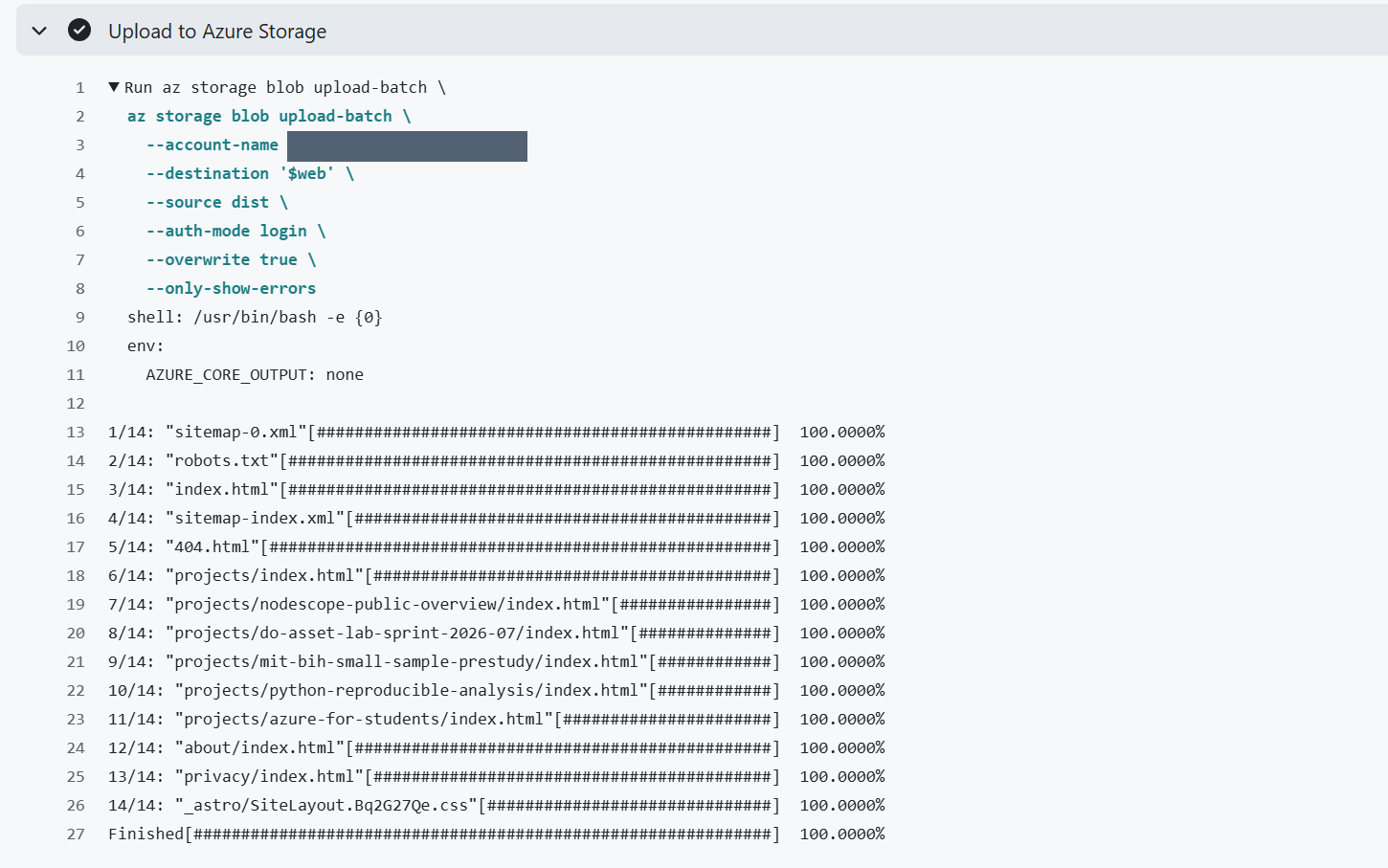Image resolution: width=1388 pixels, height=868 pixels.
Task: Click '--overwrite true' line
Action: pos(231,259)
